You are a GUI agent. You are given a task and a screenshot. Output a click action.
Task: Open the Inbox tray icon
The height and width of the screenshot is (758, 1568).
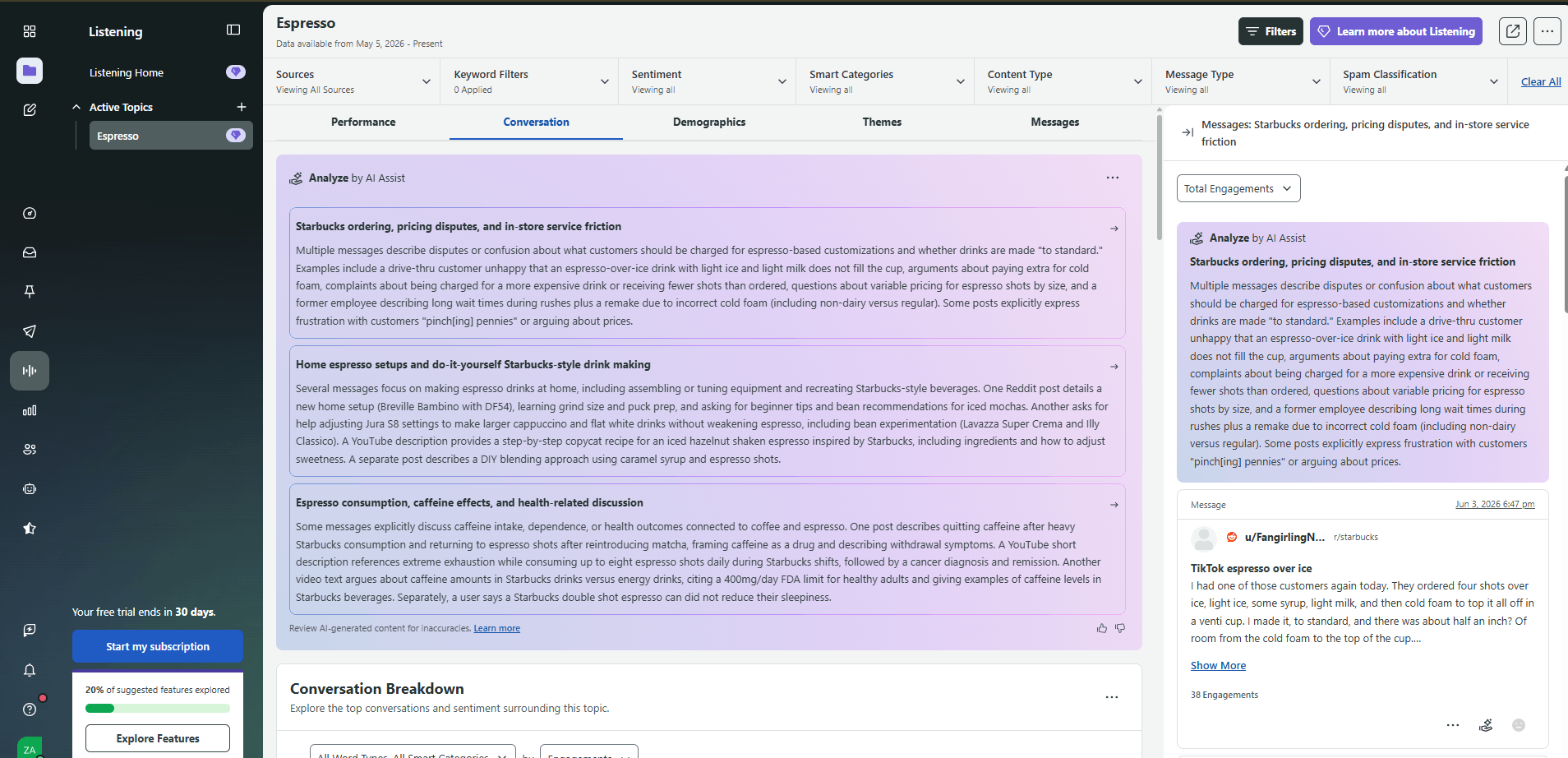pyautogui.click(x=30, y=252)
